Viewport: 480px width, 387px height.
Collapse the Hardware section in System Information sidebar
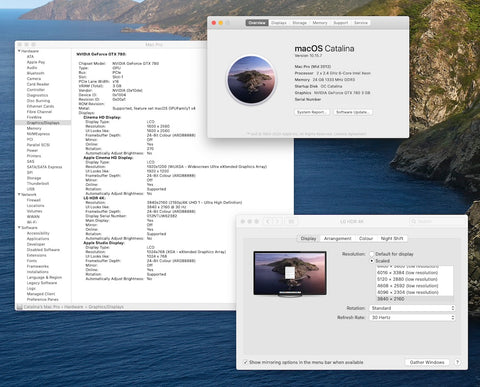(19, 51)
